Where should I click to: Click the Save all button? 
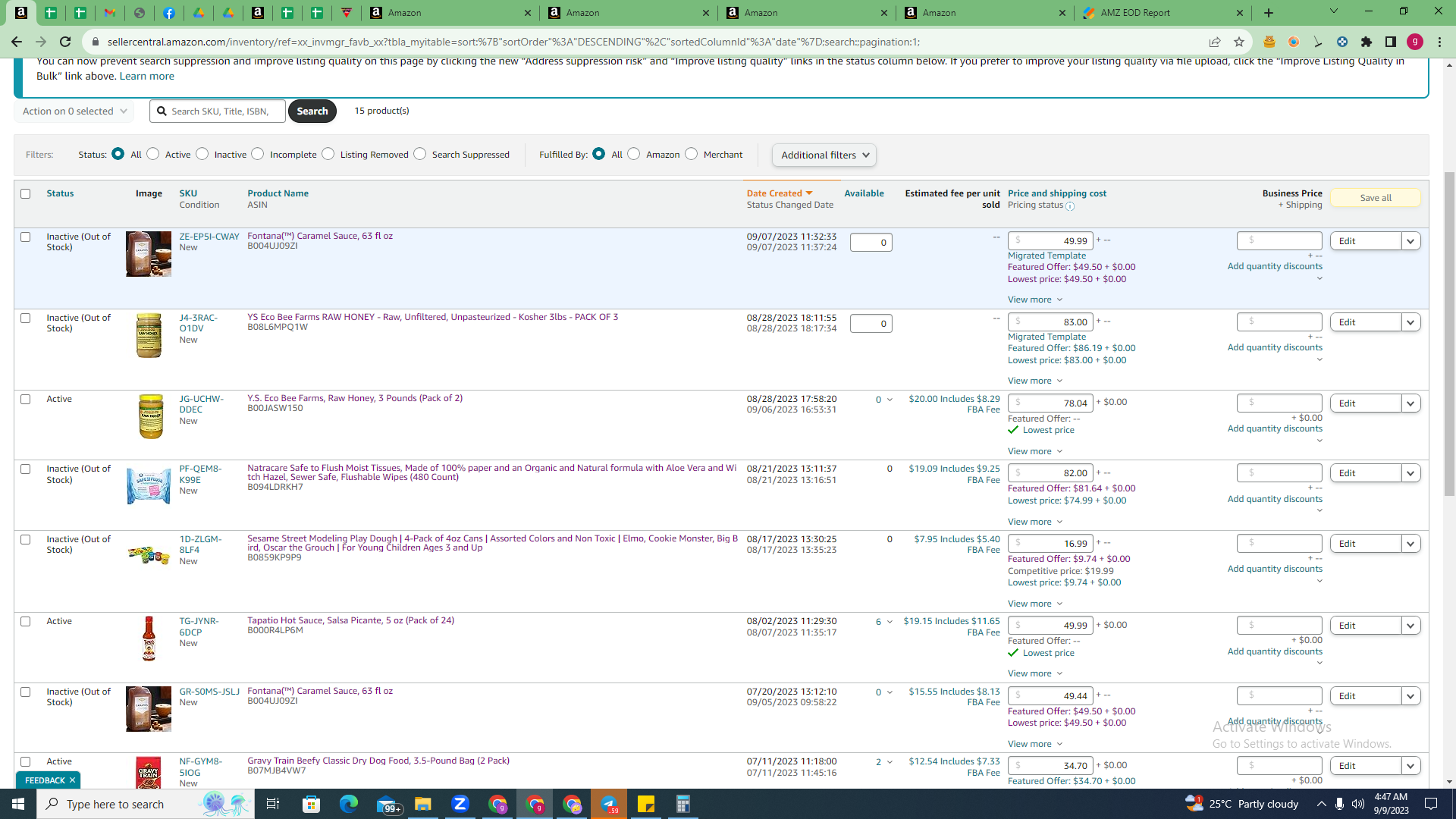tap(1376, 198)
